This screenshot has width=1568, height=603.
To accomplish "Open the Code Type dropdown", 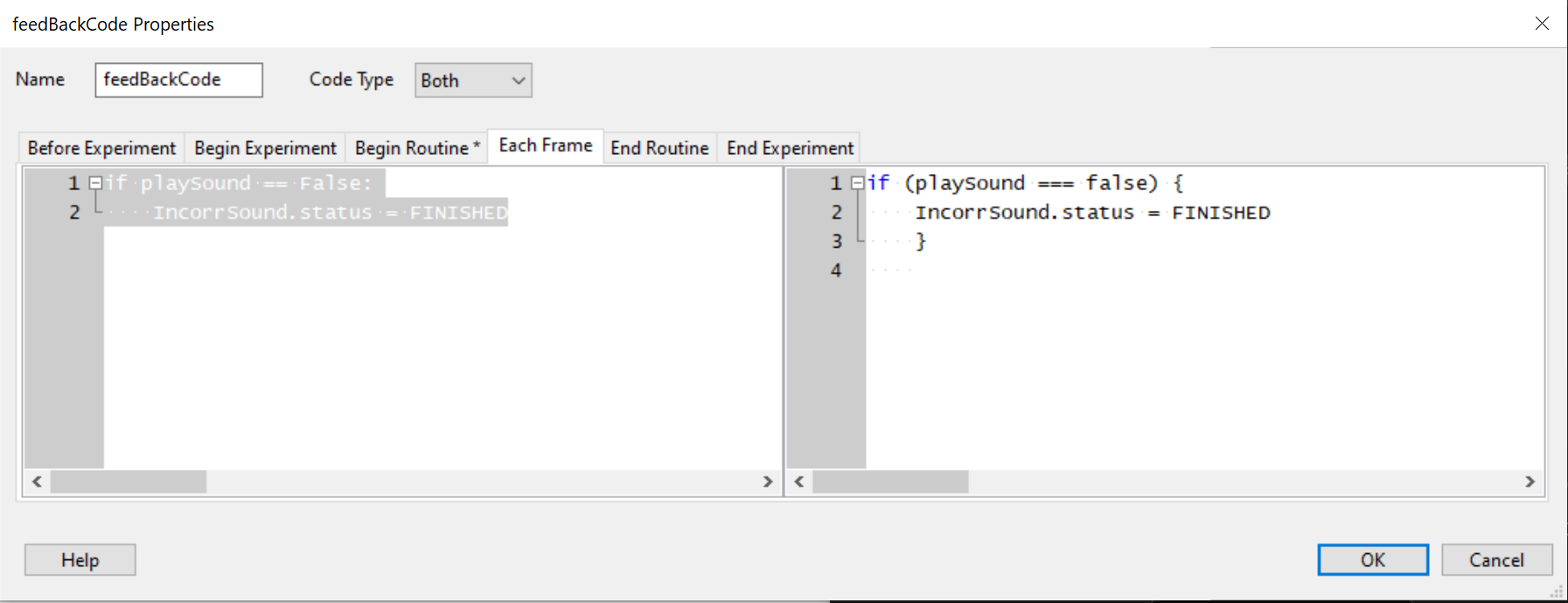I will [x=473, y=81].
